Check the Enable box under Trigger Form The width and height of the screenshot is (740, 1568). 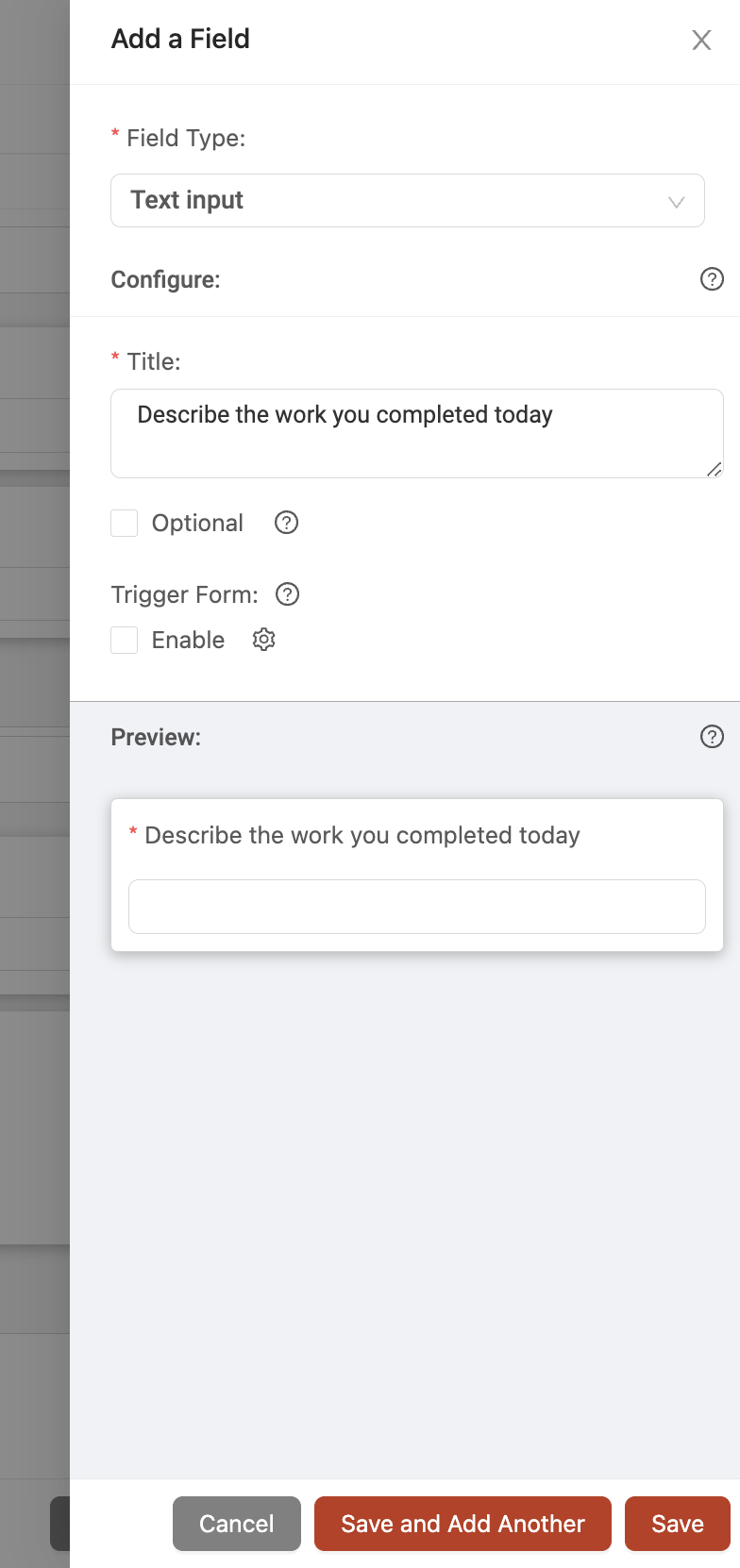click(x=125, y=640)
